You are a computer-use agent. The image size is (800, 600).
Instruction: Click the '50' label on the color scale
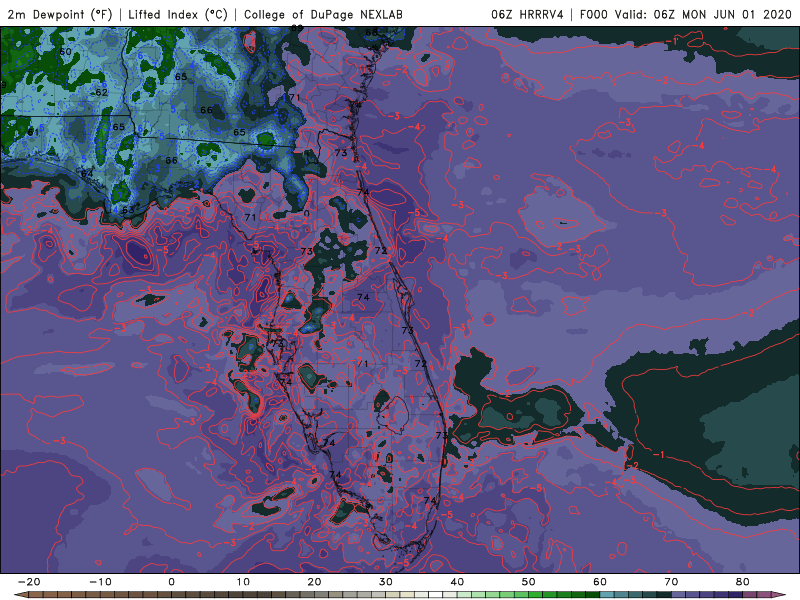[529, 582]
